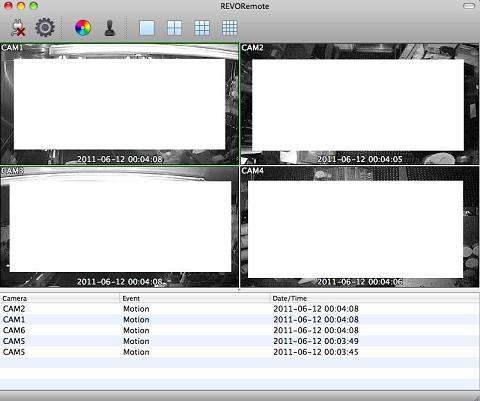Click the disconnect plug icon in toolbar
This screenshot has height=401, width=480.
point(18,28)
